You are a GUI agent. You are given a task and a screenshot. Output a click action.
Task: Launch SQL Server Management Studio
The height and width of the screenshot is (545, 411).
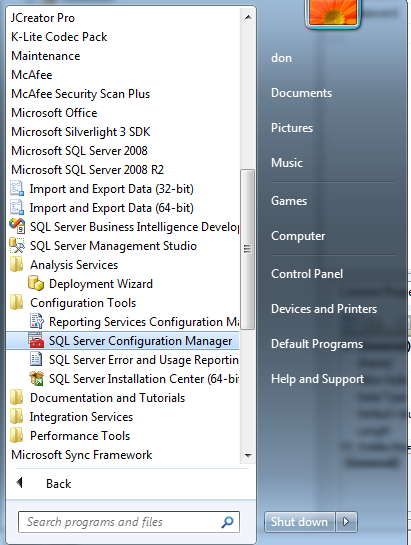click(x=113, y=246)
